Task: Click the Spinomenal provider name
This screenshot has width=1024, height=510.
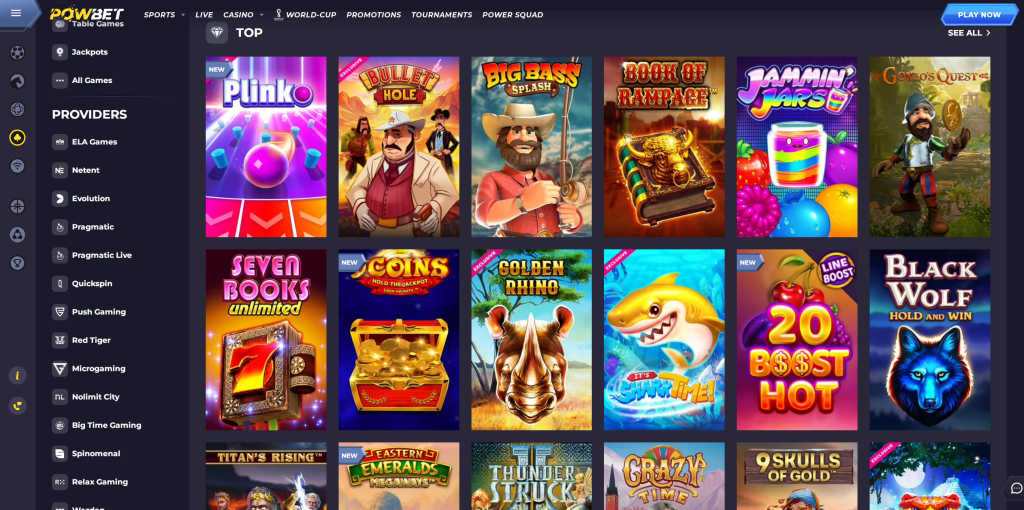Action: click(96, 453)
